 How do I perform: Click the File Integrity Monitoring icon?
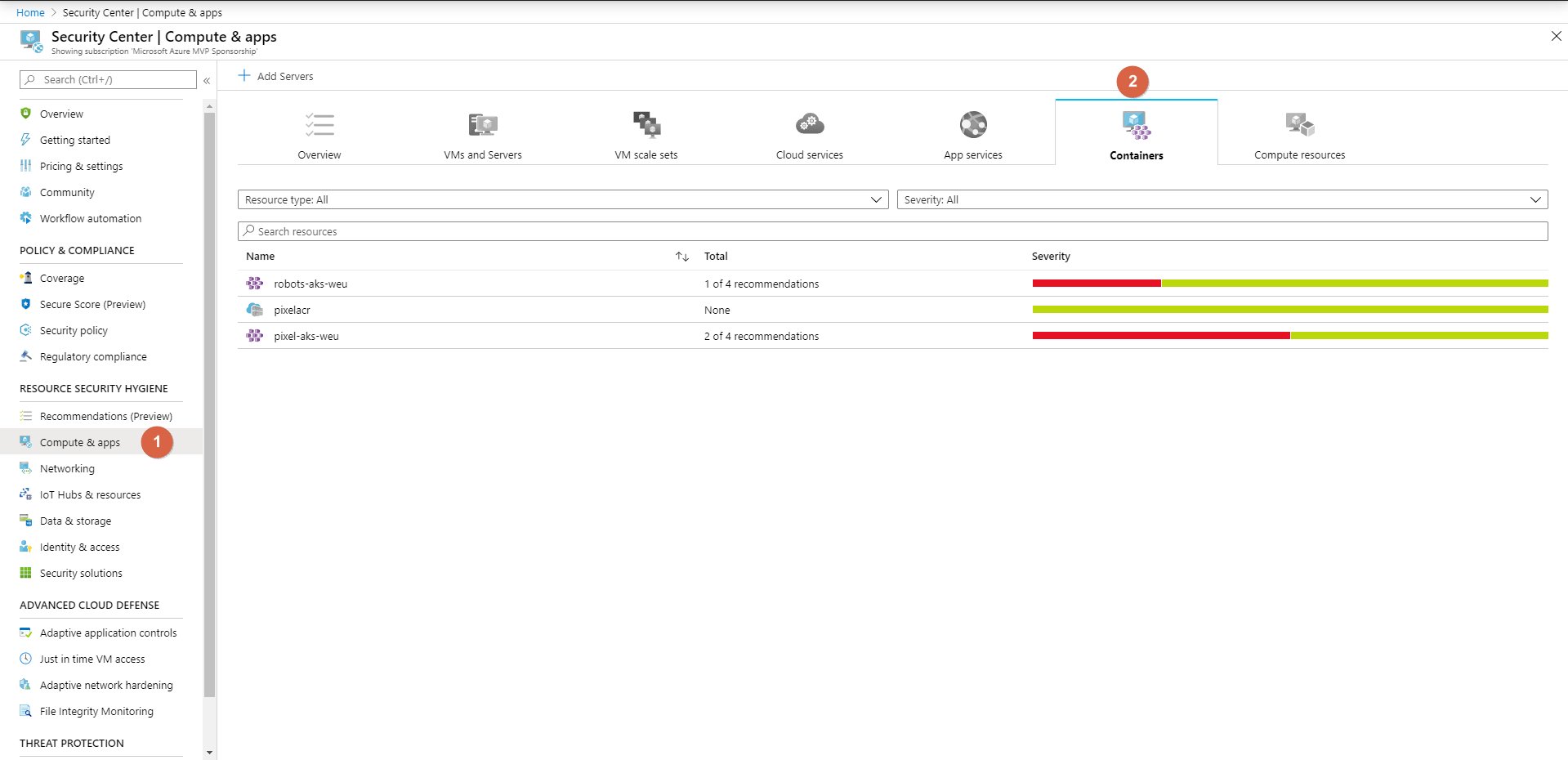(x=25, y=711)
